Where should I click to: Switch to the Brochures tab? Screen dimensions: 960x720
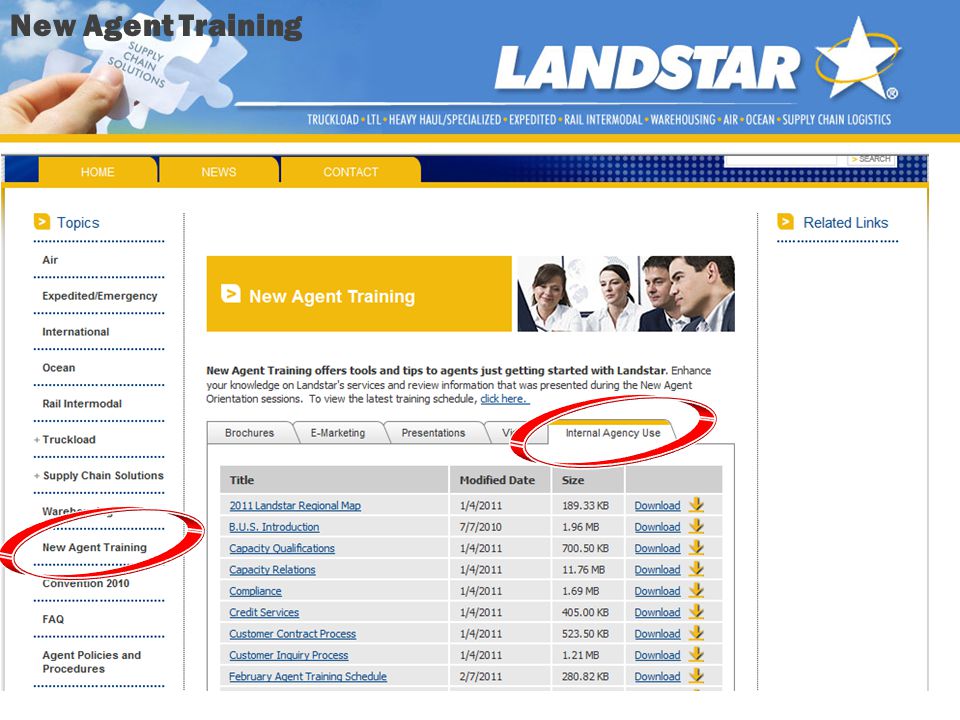(x=249, y=433)
